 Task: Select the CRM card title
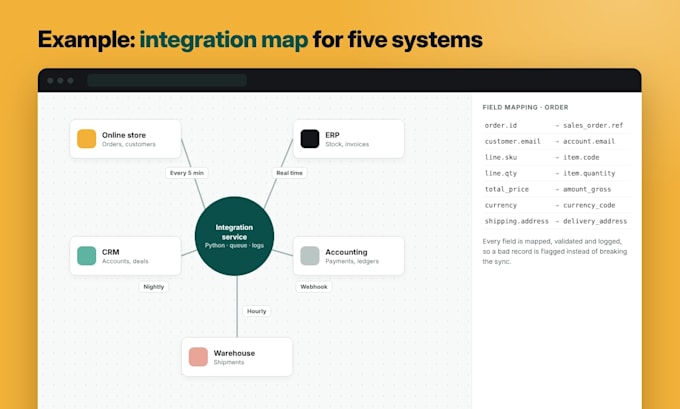(111, 252)
